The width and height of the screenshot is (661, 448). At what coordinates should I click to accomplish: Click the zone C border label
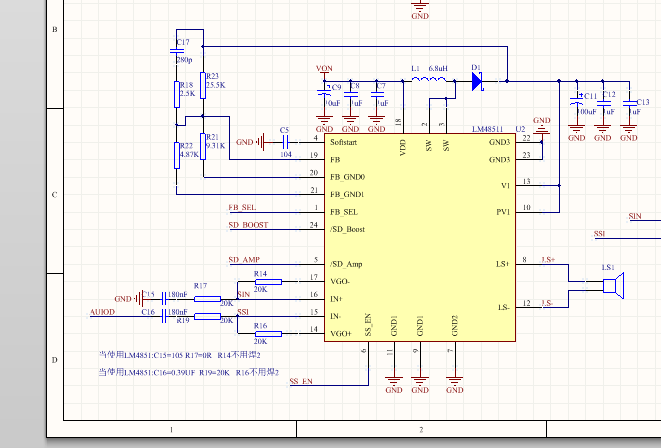(x=54, y=195)
